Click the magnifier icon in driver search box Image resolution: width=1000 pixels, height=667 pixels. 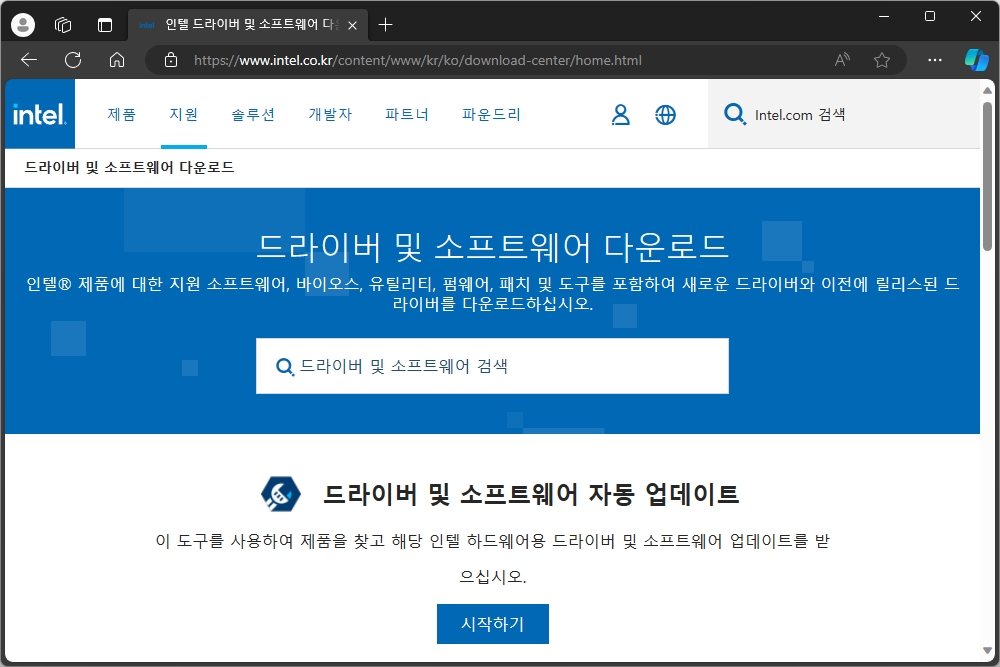tap(284, 367)
